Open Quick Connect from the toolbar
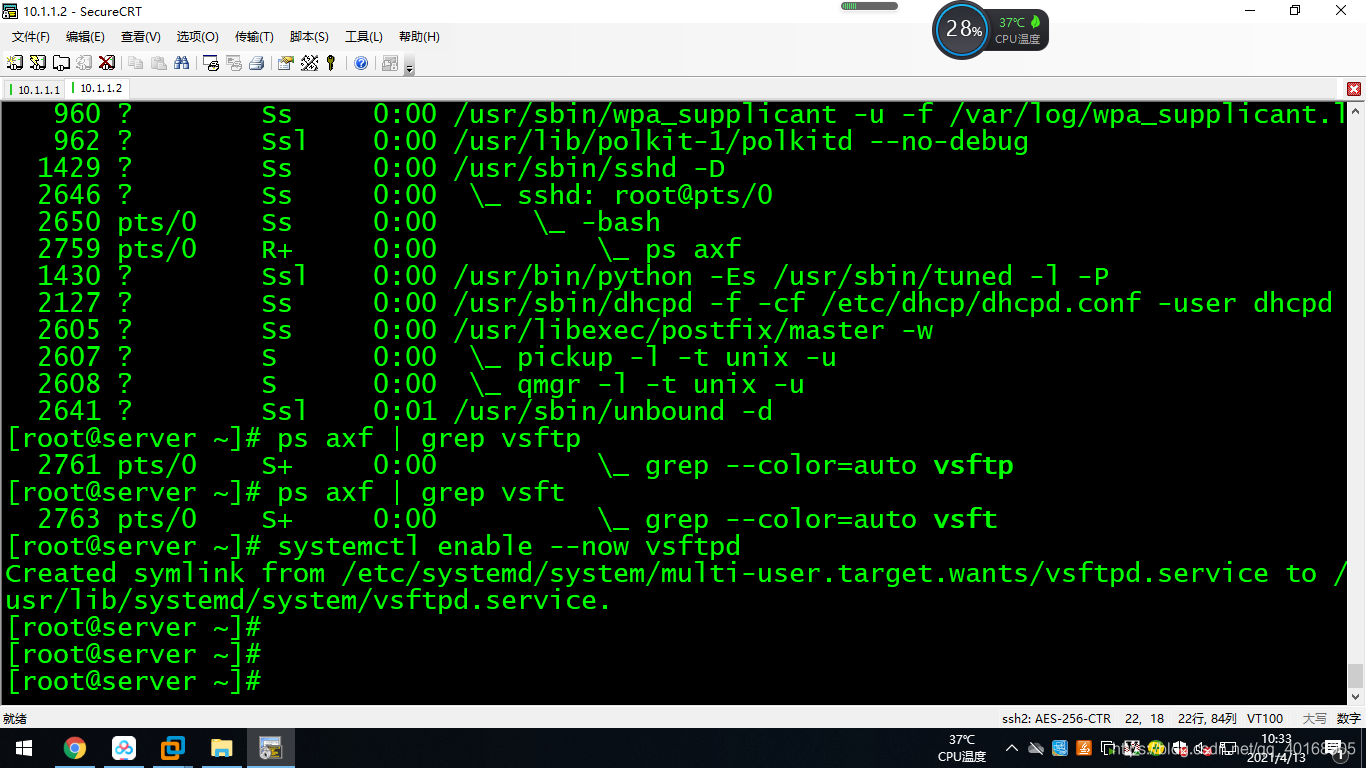 tap(37, 63)
